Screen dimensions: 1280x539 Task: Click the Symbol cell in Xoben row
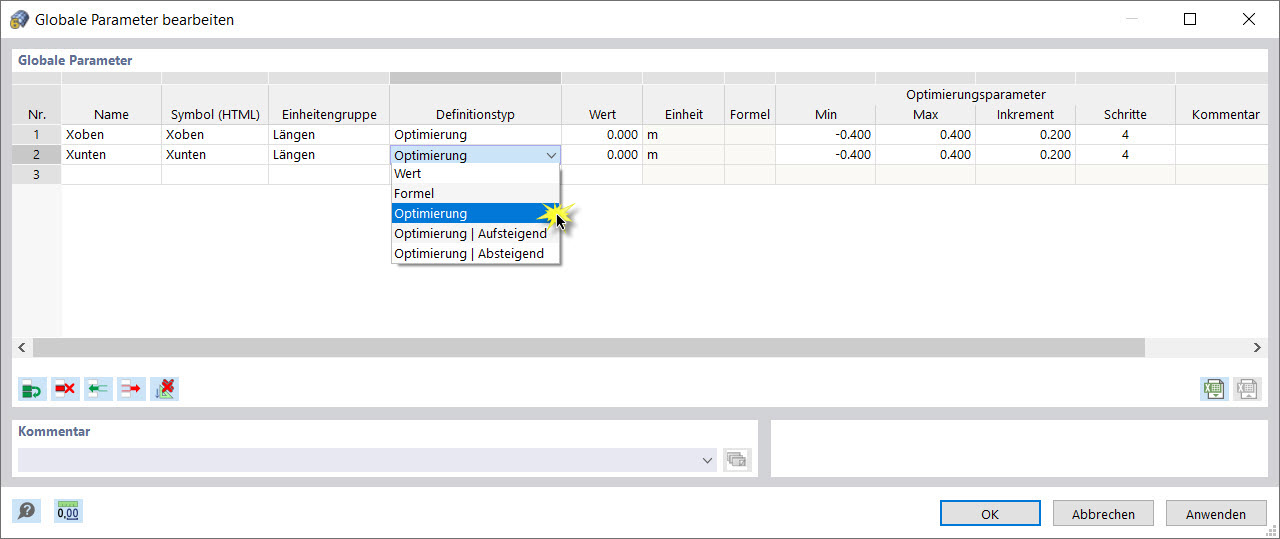point(215,135)
